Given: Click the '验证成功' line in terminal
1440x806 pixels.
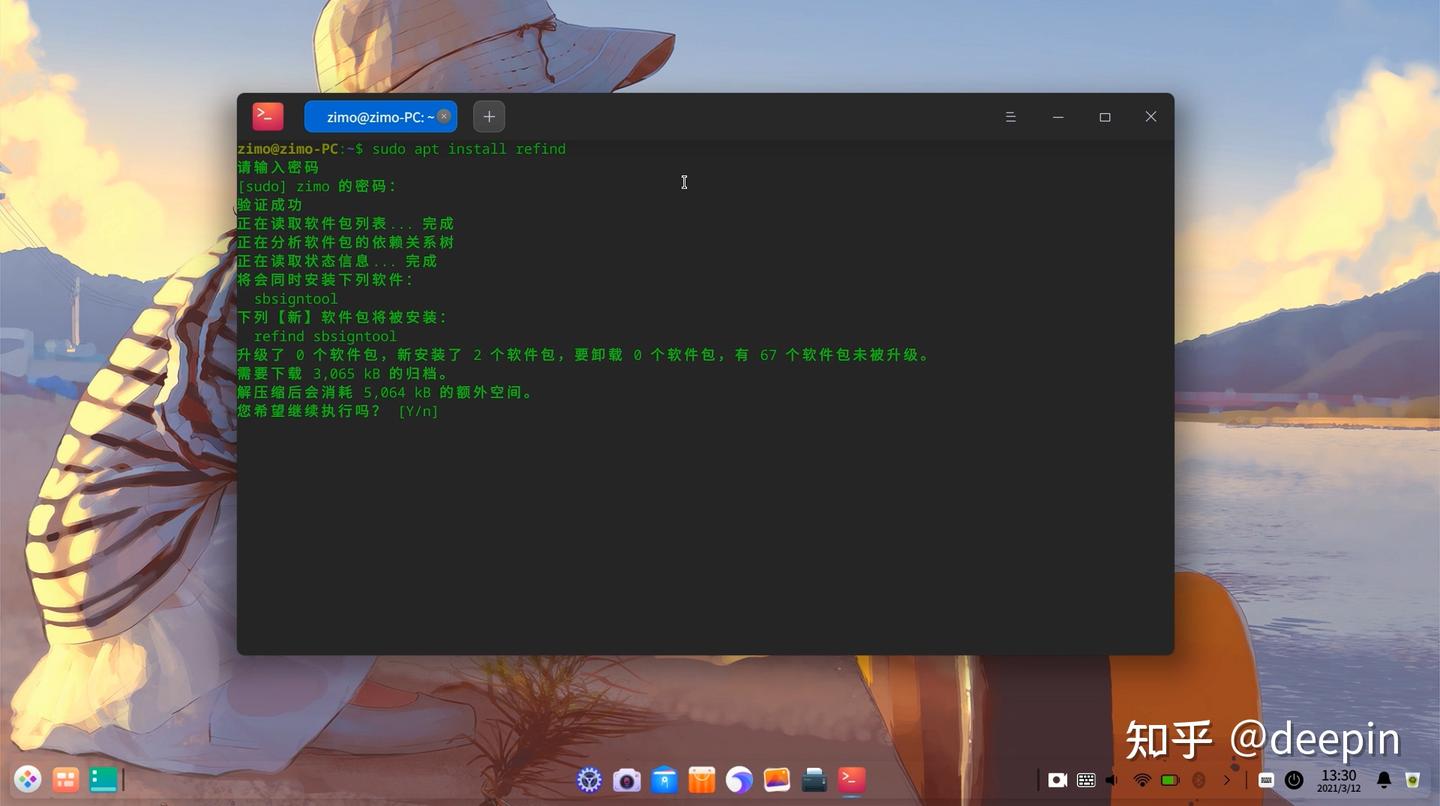Looking at the screenshot, I should coord(269,205).
